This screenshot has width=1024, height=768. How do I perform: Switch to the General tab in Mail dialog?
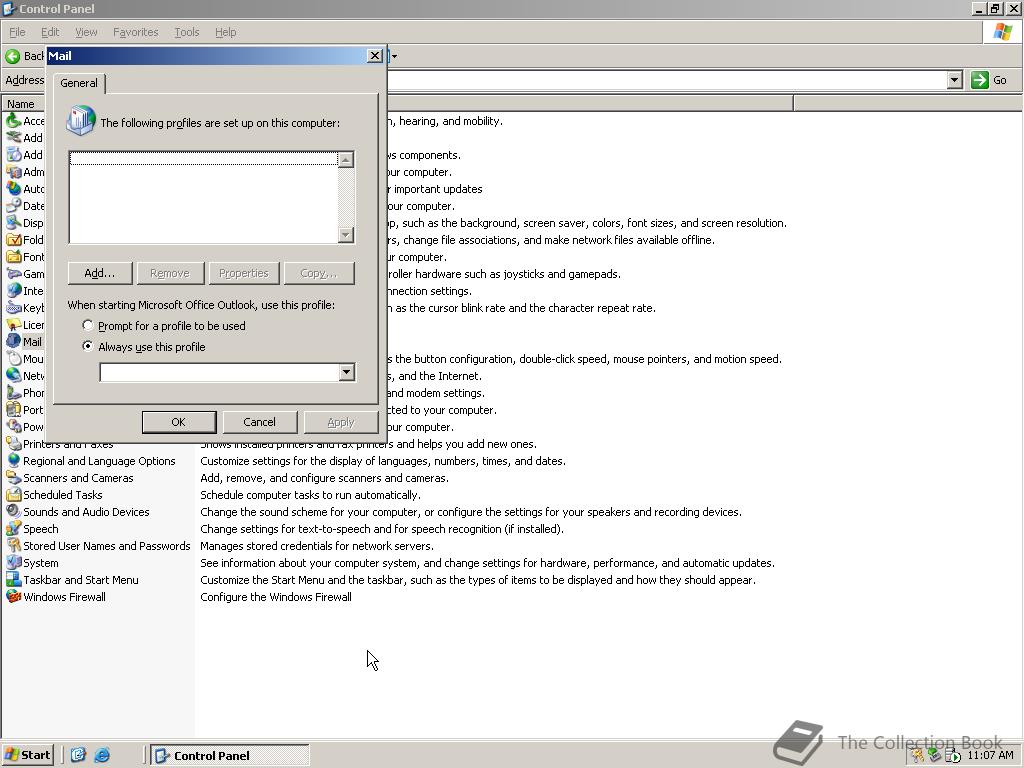point(79,83)
